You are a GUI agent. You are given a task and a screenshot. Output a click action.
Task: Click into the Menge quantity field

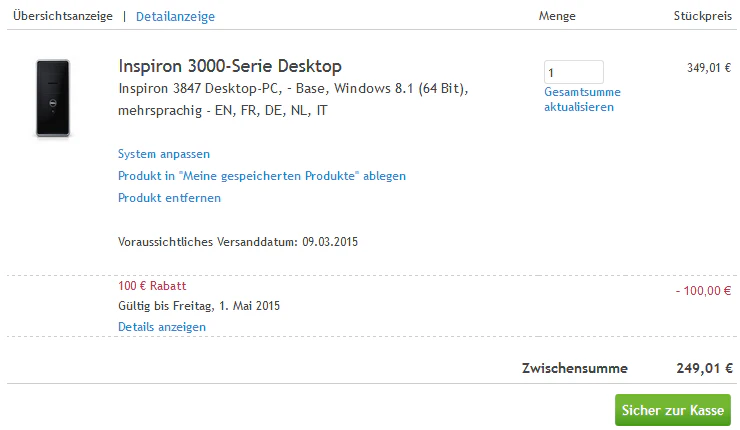tap(573, 72)
